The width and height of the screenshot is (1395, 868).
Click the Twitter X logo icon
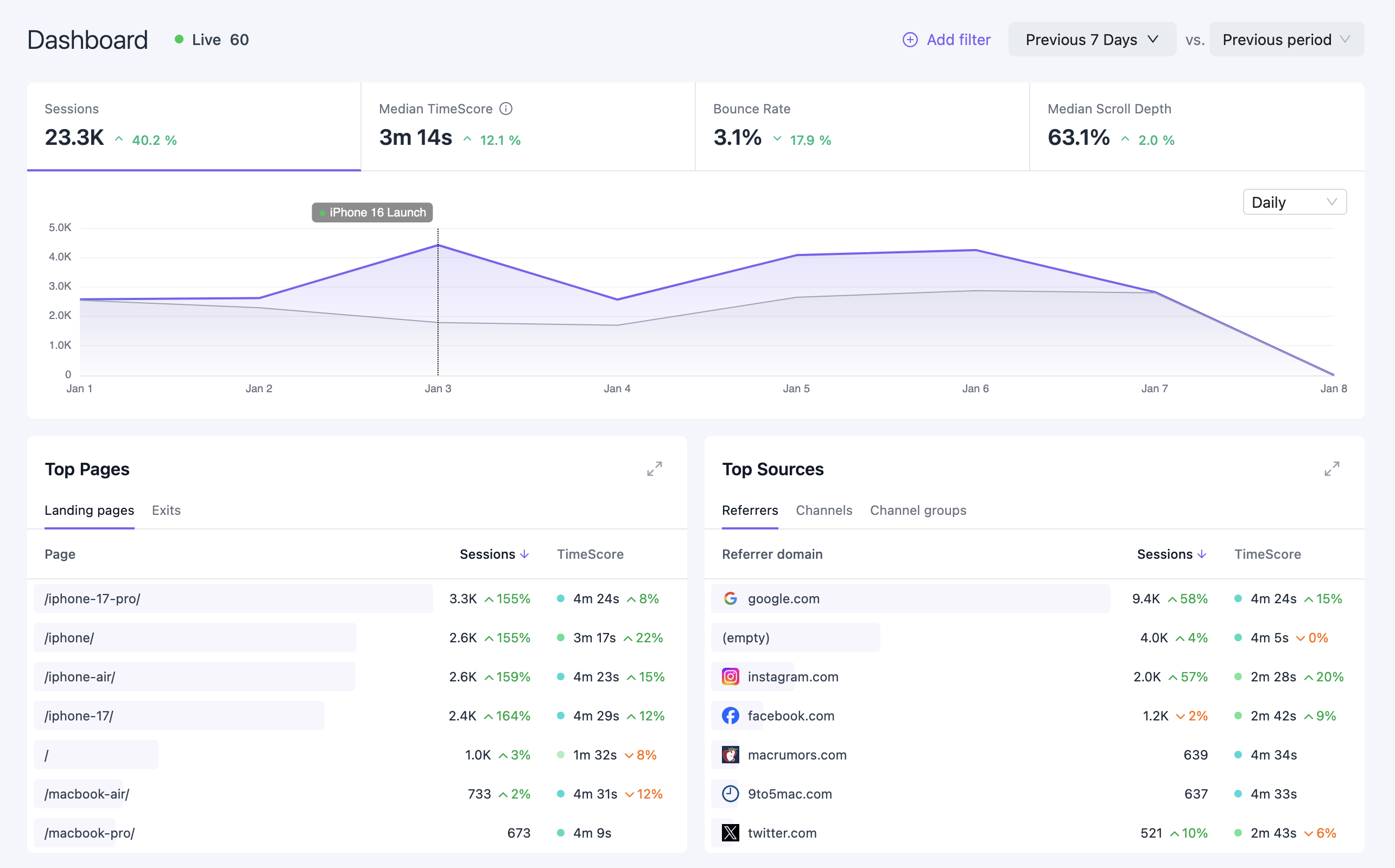pyautogui.click(x=731, y=833)
